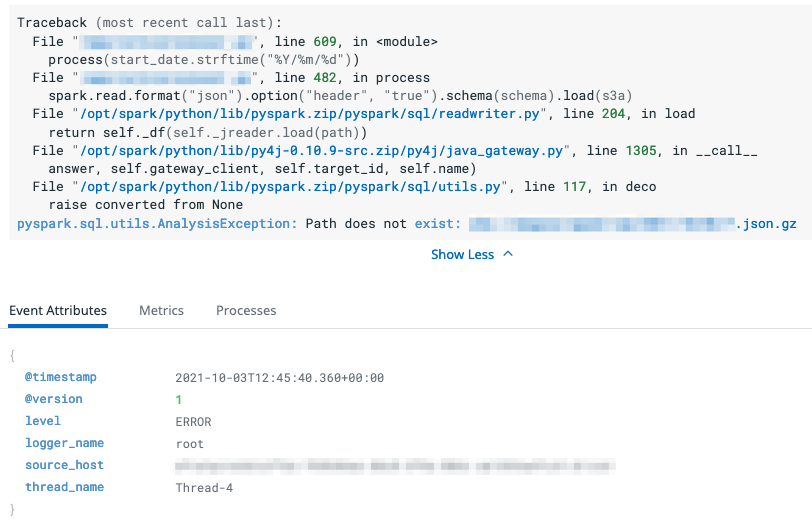Click the 'answer, self.gateway_client' code line
The height and width of the screenshot is (526, 812).
[262, 169]
